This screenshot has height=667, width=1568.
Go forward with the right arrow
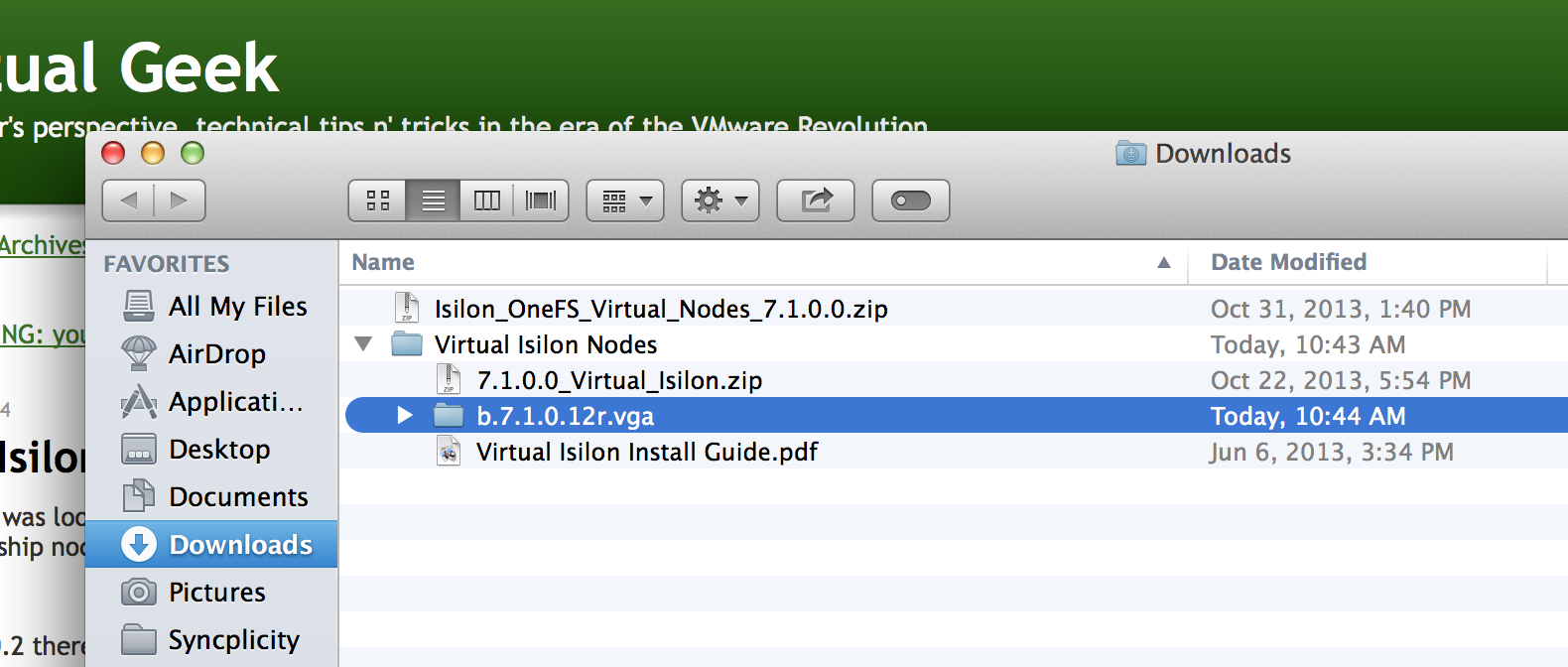pos(180,200)
